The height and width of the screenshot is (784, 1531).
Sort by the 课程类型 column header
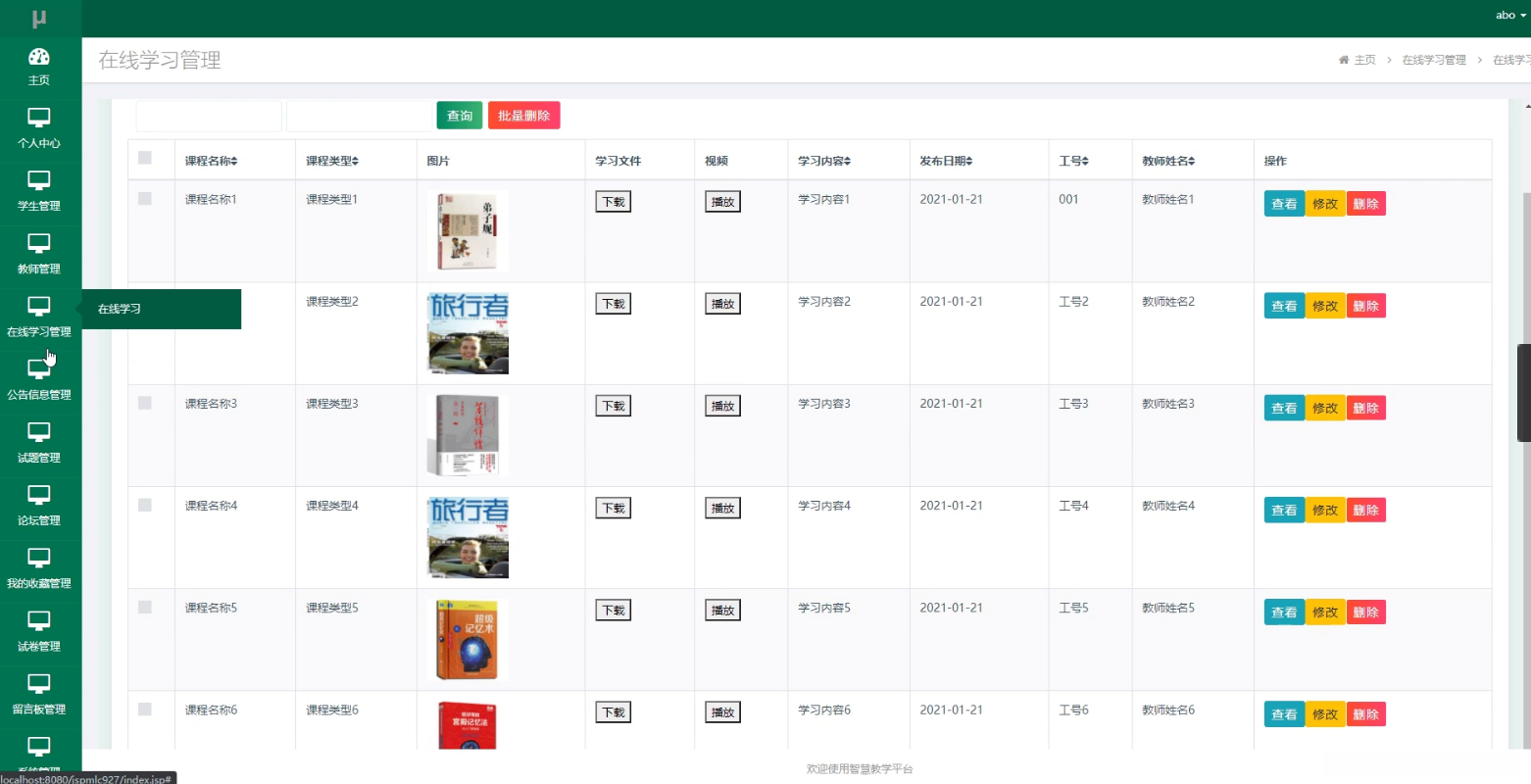tap(332, 161)
